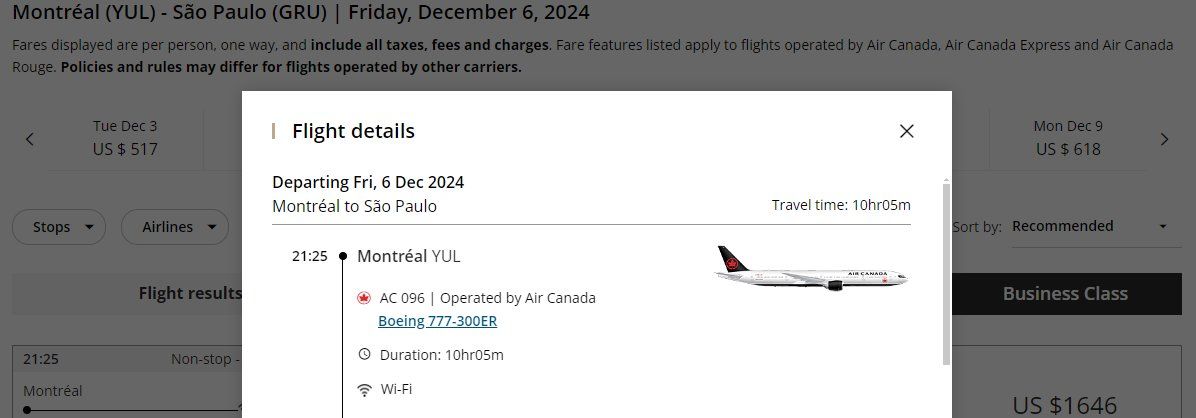Show later dates with the right arrow
The height and width of the screenshot is (418, 1196).
click(x=1164, y=139)
